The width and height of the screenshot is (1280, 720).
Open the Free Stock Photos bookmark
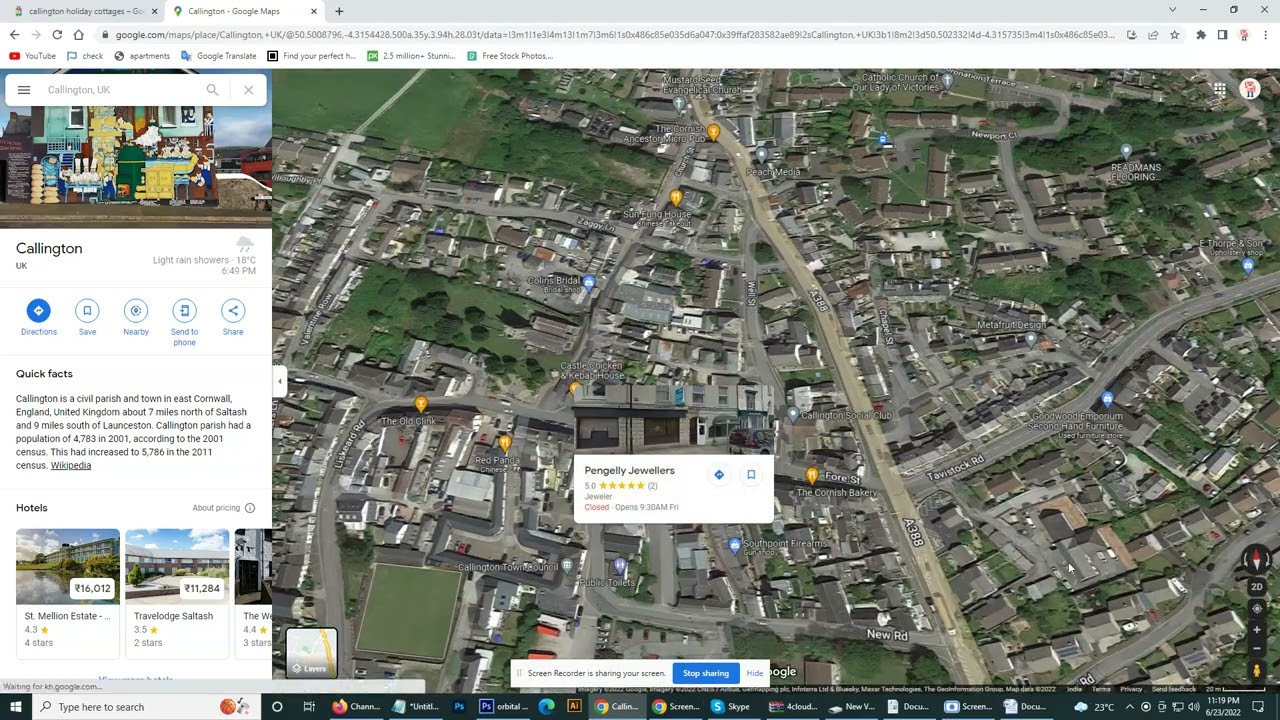click(x=509, y=56)
